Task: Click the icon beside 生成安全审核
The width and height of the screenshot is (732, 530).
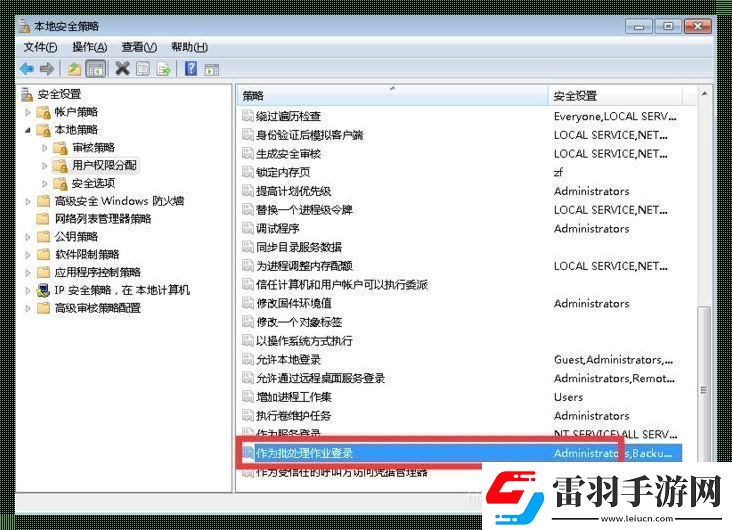Action: point(247,153)
